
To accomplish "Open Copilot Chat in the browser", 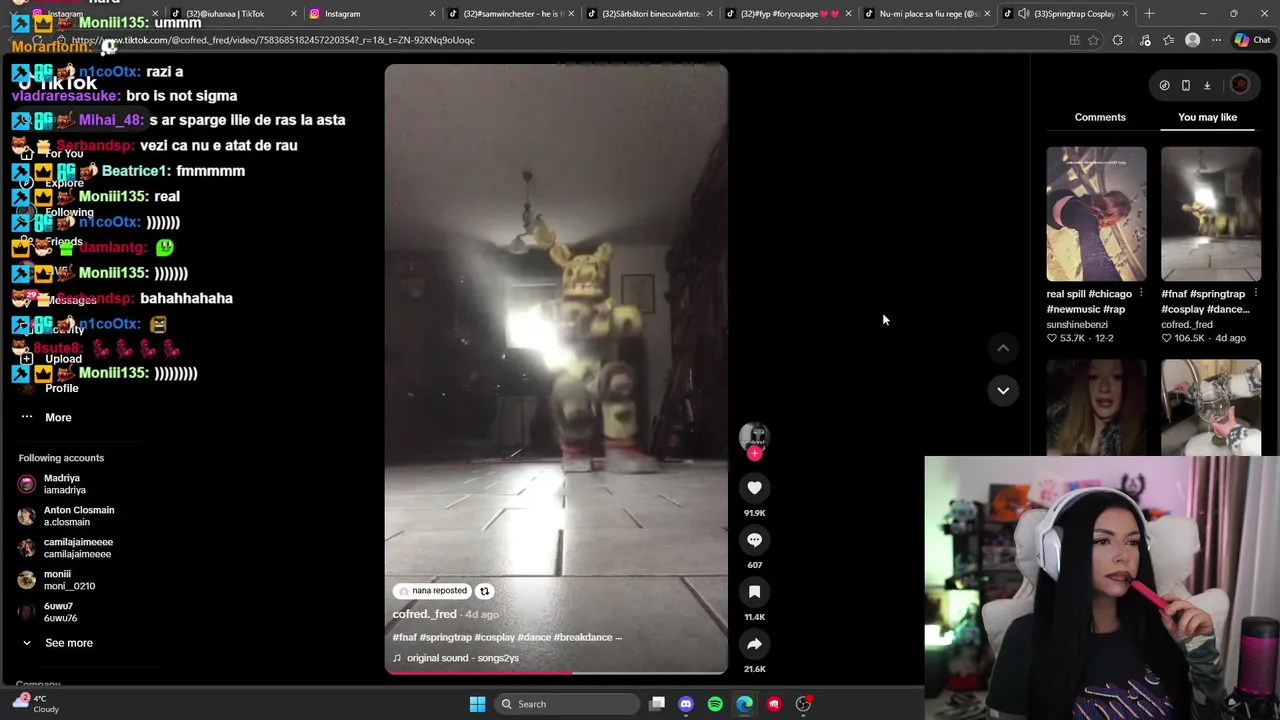I will tap(1252, 40).
